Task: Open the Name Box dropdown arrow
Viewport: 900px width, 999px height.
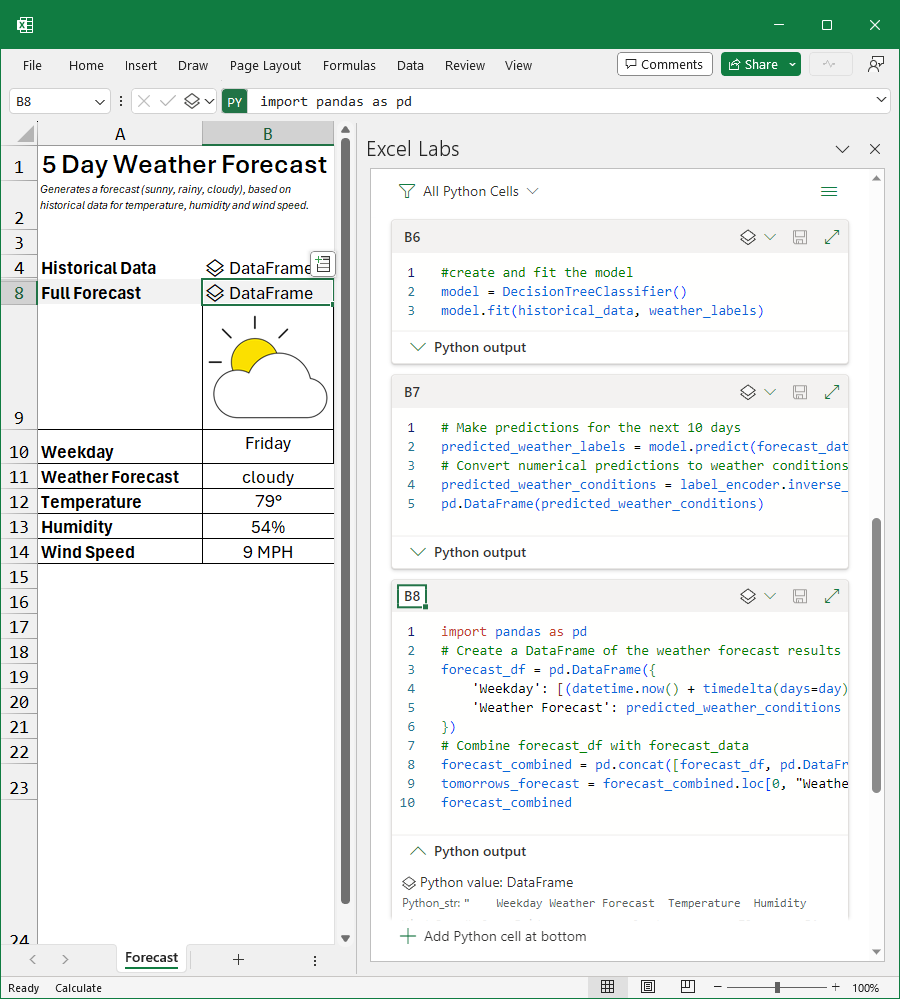Action: [x=99, y=101]
